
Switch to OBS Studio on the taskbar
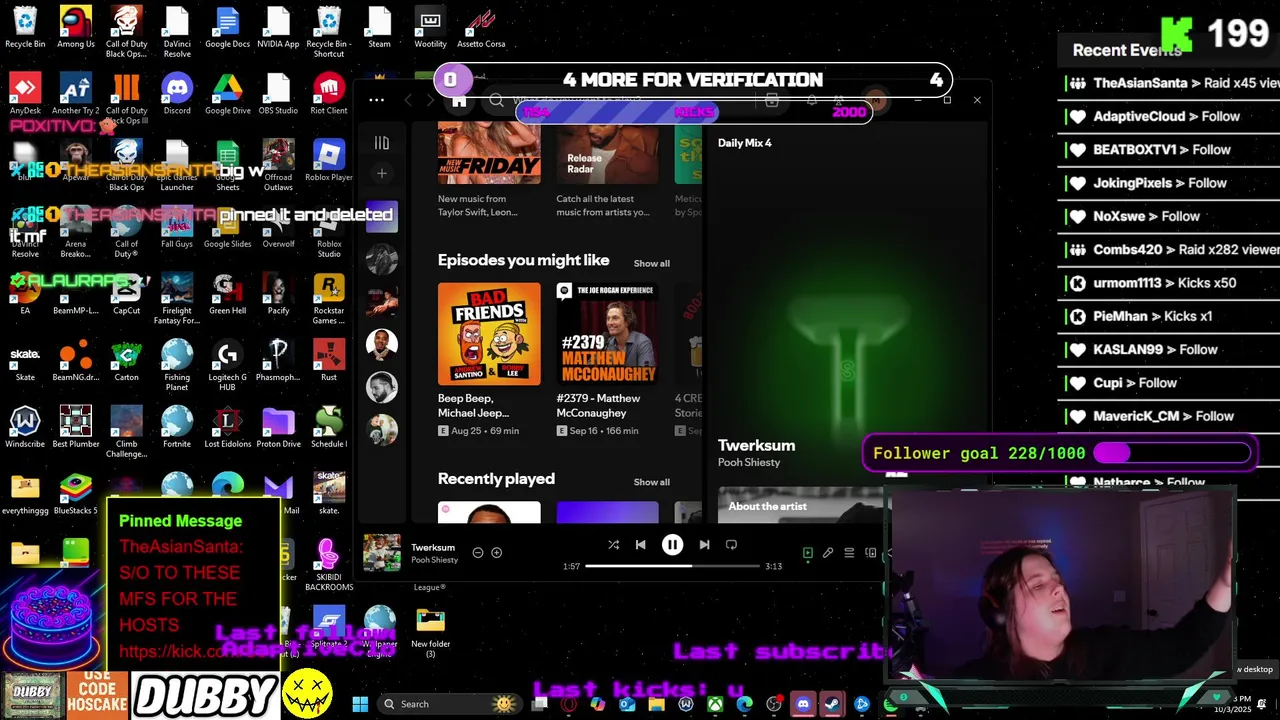[774, 704]
